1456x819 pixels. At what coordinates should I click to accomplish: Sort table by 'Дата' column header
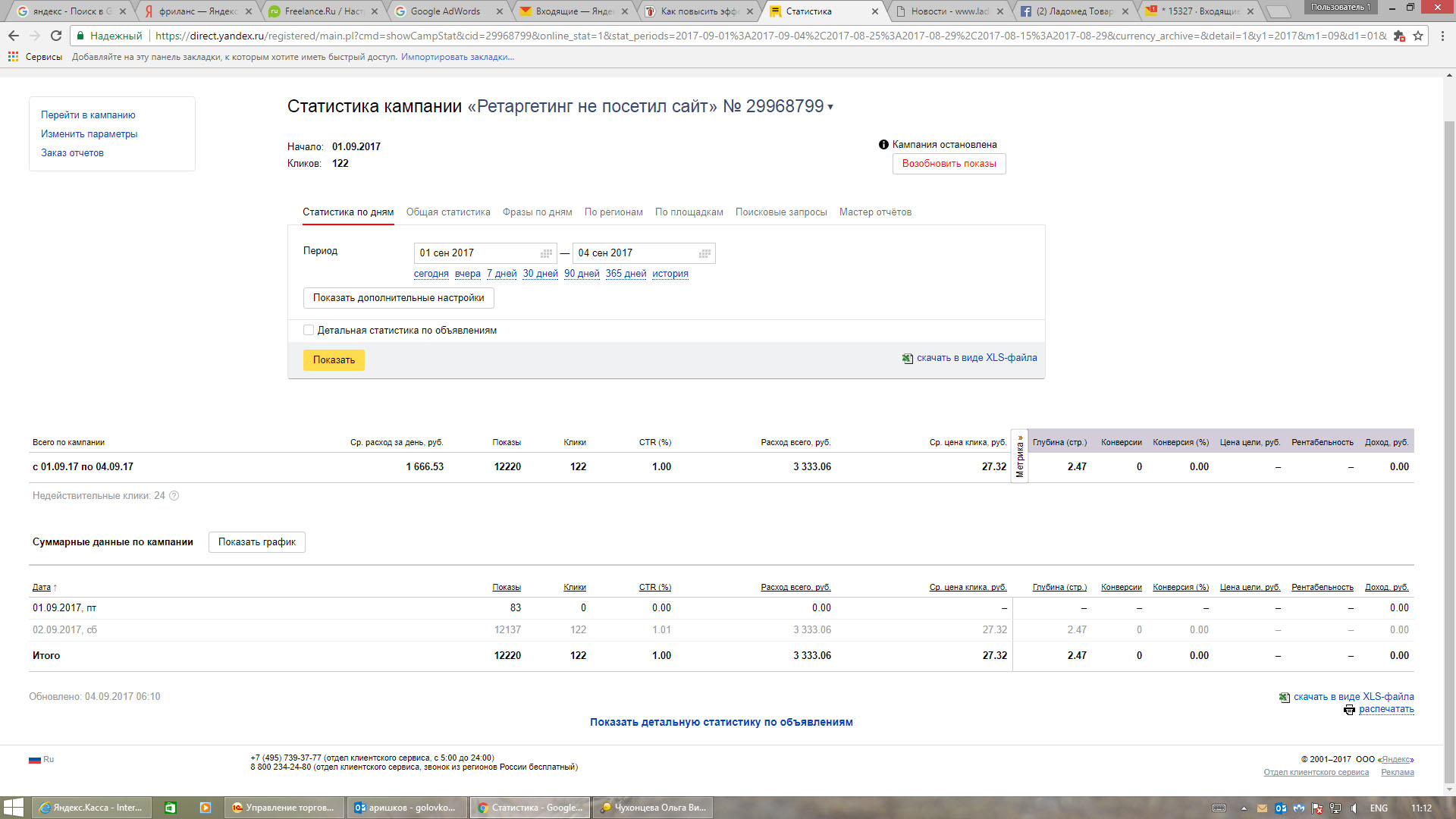click(x=42, y=587)
